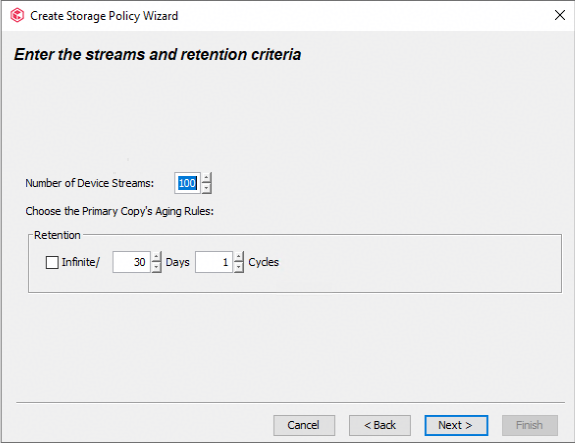
Task: Close the Create Storage Policy Wizard
Action: click(x=560, y=15)
